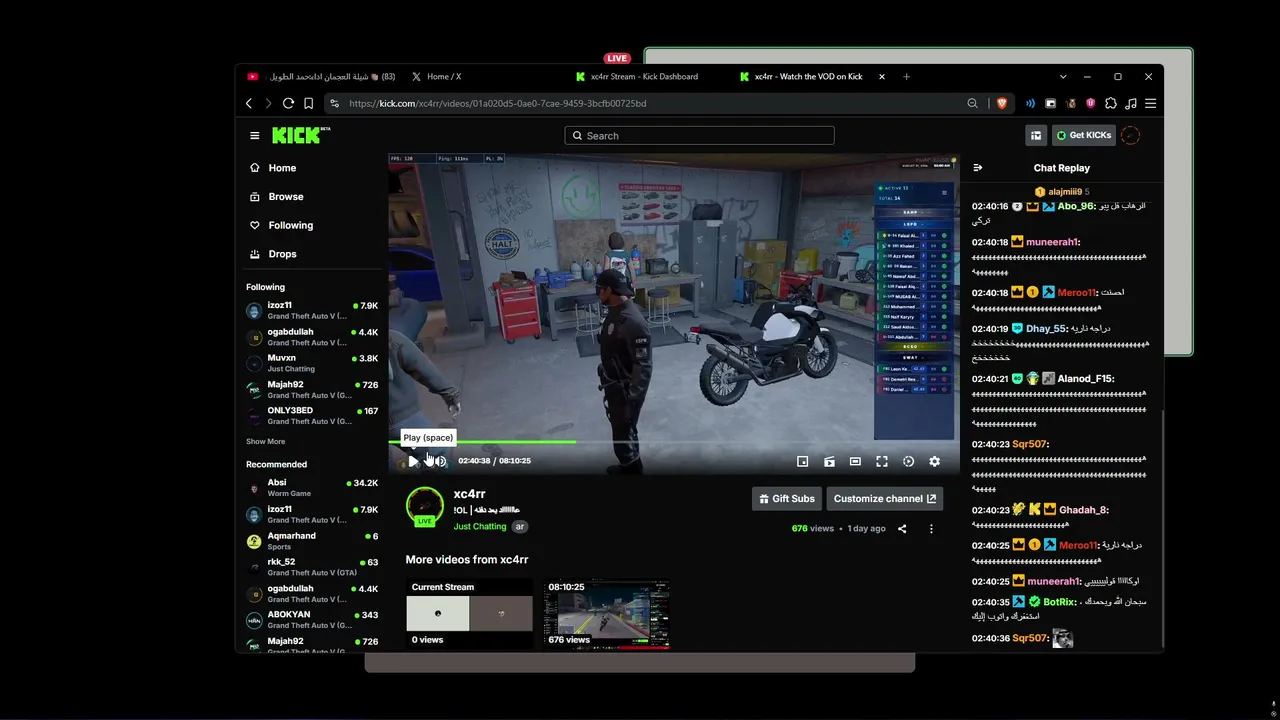Click username muneerah1 in chat at 02:40:18
This screenshot has width=1280, height=720.
(1053, 242)
